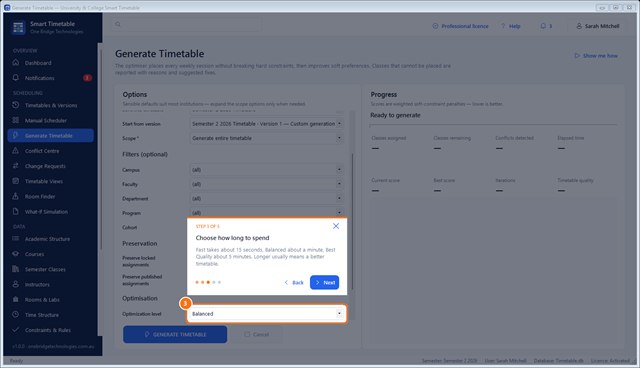Click the 'Licence: Activated' status bar text

pyautogui.click(x=610, y=361)
